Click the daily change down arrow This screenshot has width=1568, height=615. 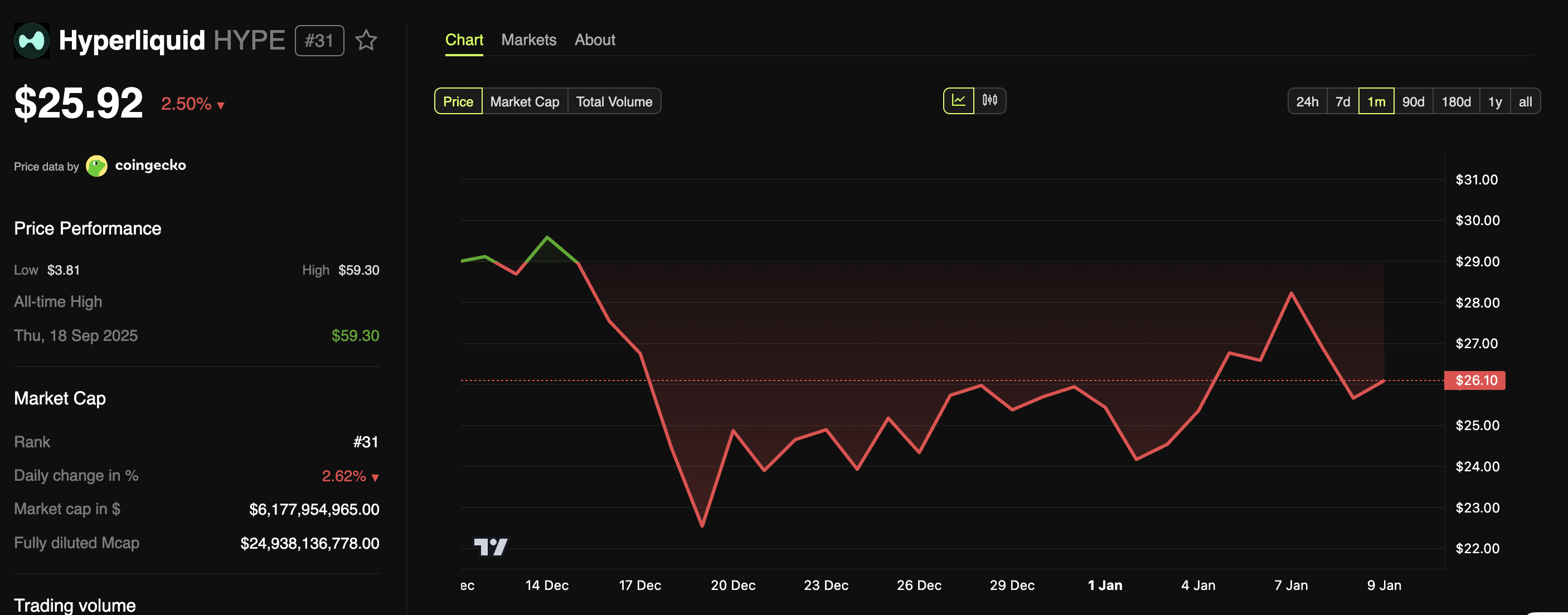tap(375, 477)
